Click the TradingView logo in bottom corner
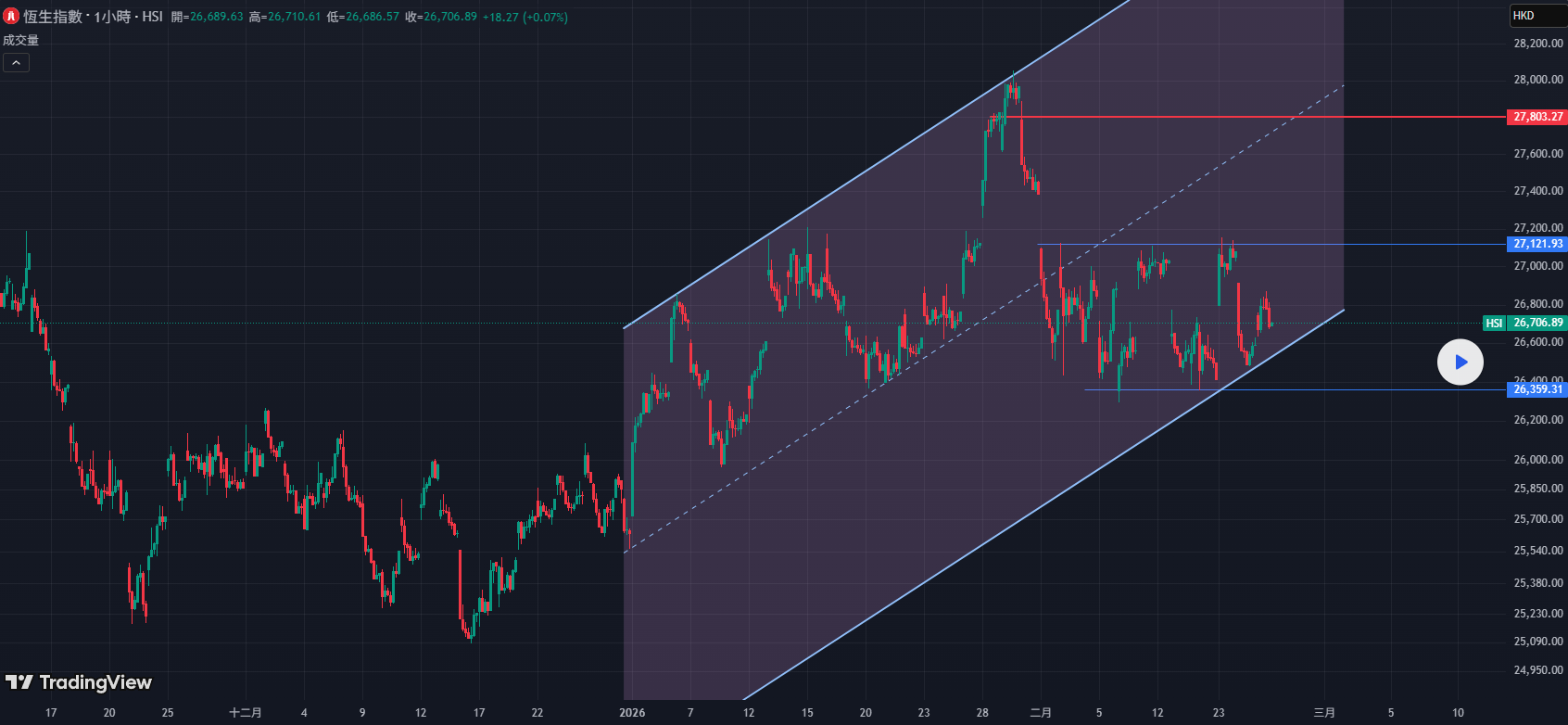Screen dimensions: 1568x725 coord(79,683)
